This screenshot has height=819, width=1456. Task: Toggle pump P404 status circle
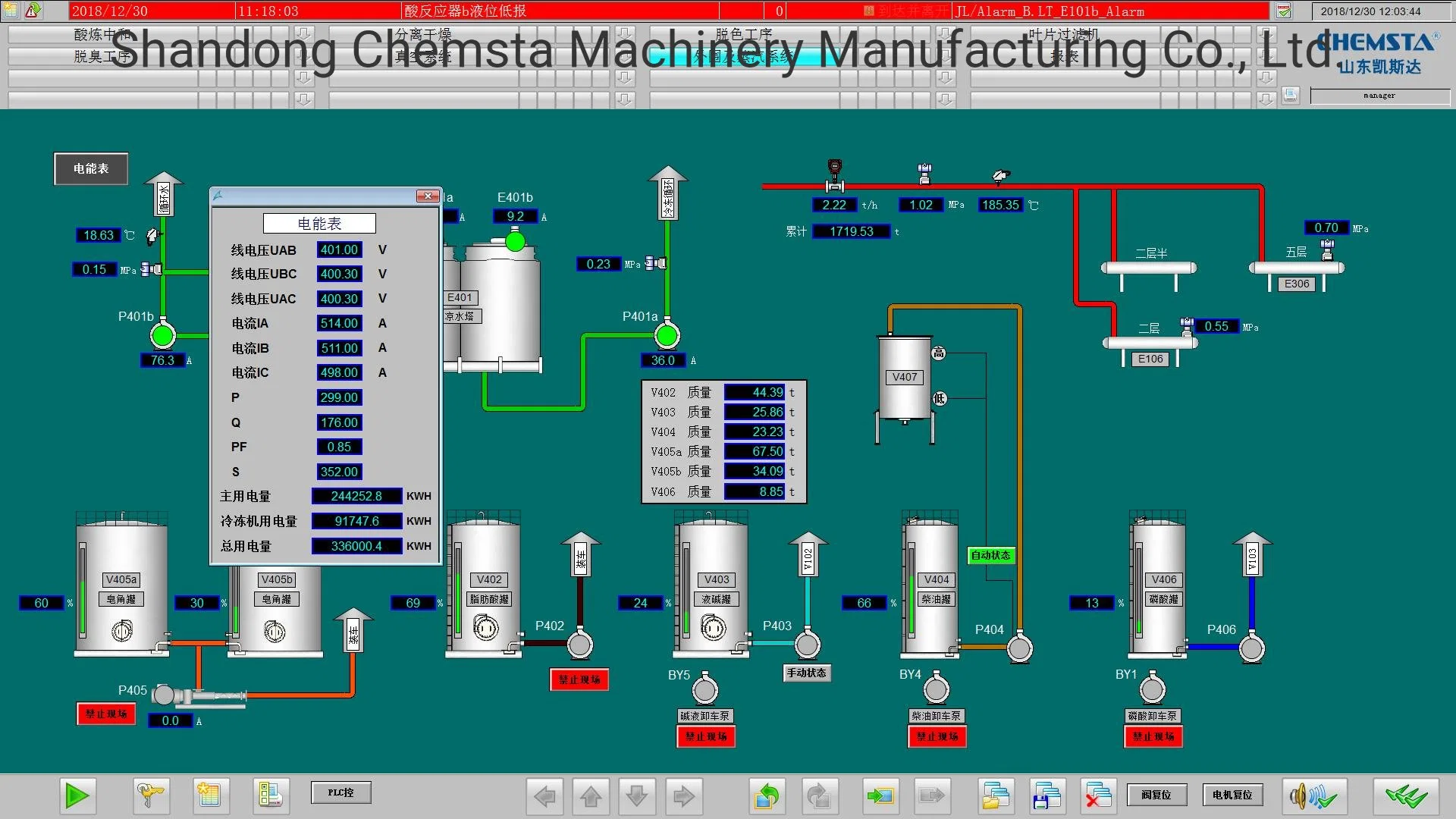point(1020,648)
